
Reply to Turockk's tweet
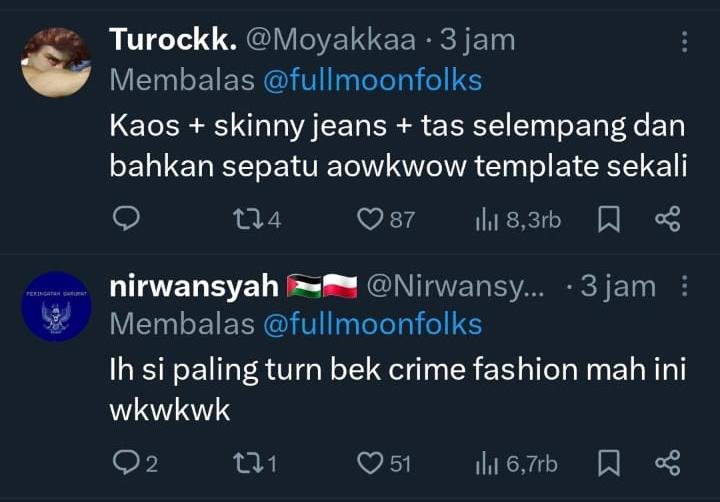click(125, 219)
